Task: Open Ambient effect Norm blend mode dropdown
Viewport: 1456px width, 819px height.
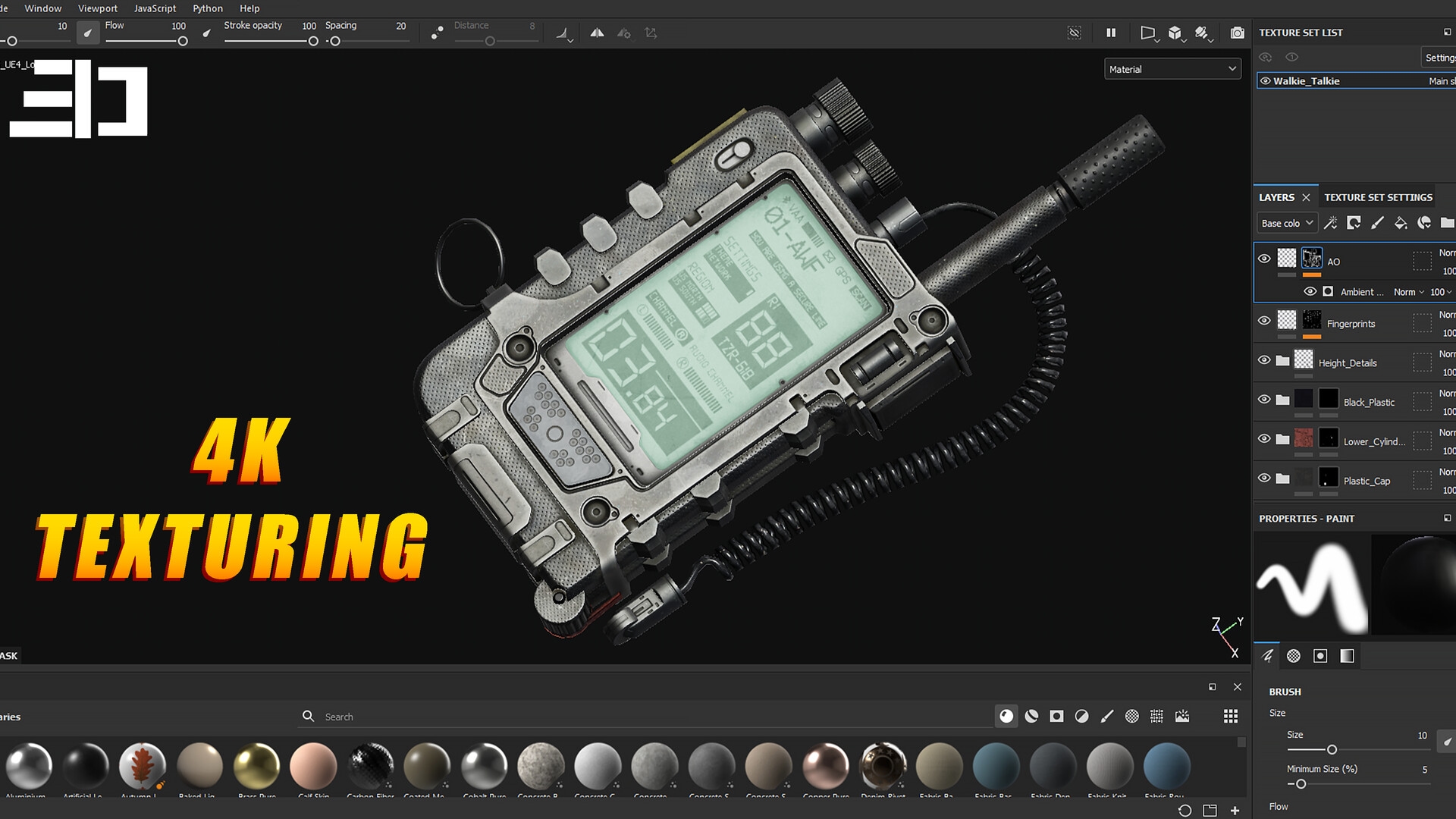Action: [1408, 292]
